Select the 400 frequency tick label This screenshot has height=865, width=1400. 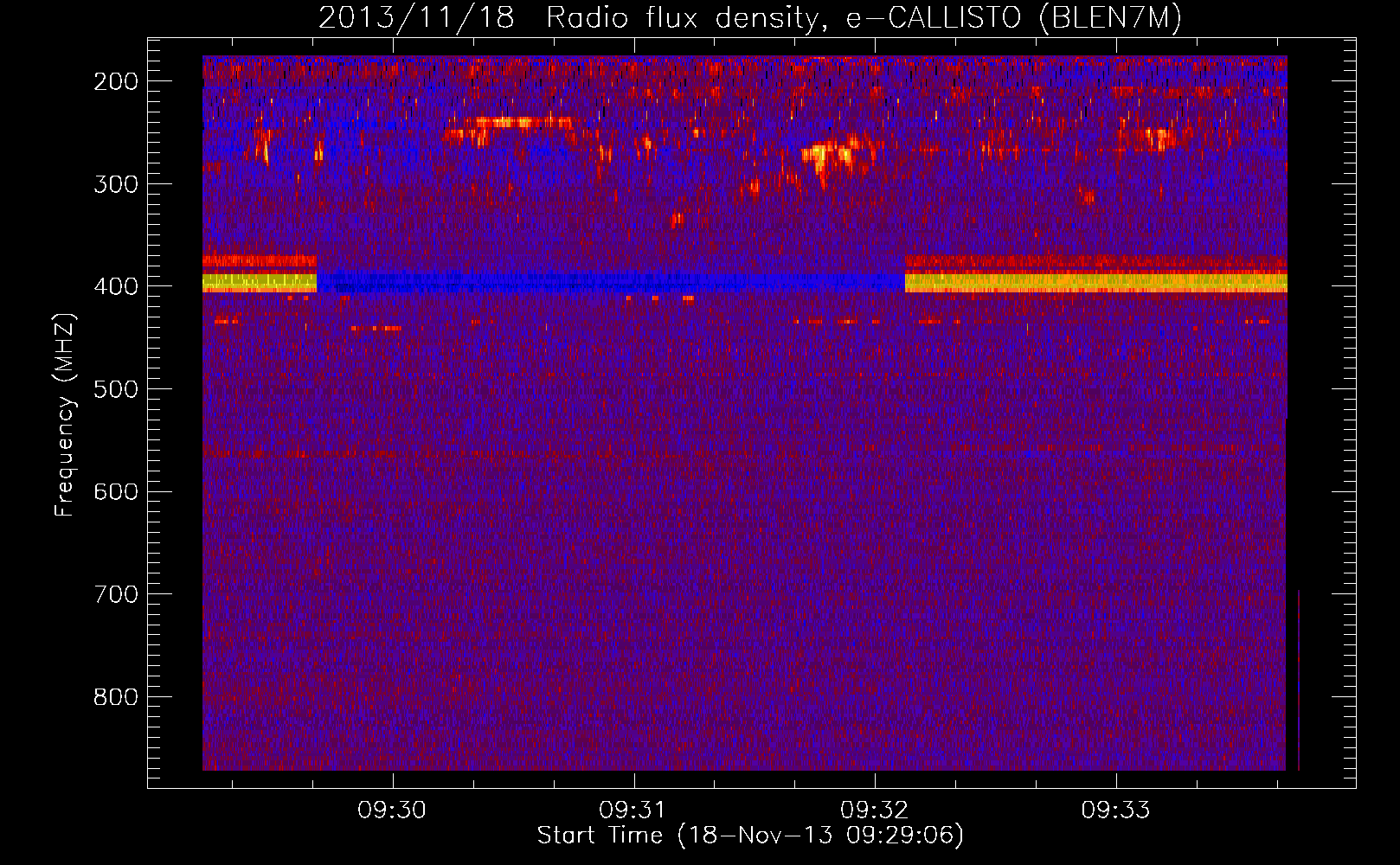point(116,286)
